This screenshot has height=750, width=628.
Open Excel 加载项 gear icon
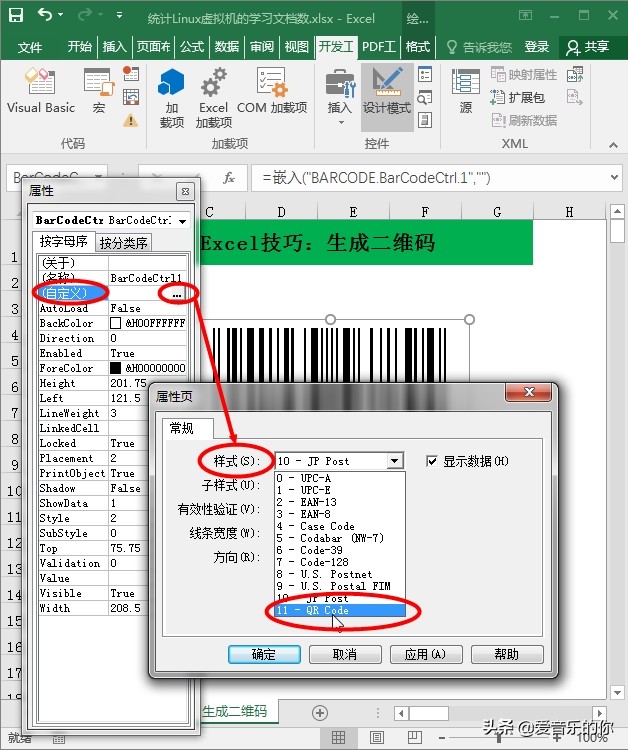(213, 98)
